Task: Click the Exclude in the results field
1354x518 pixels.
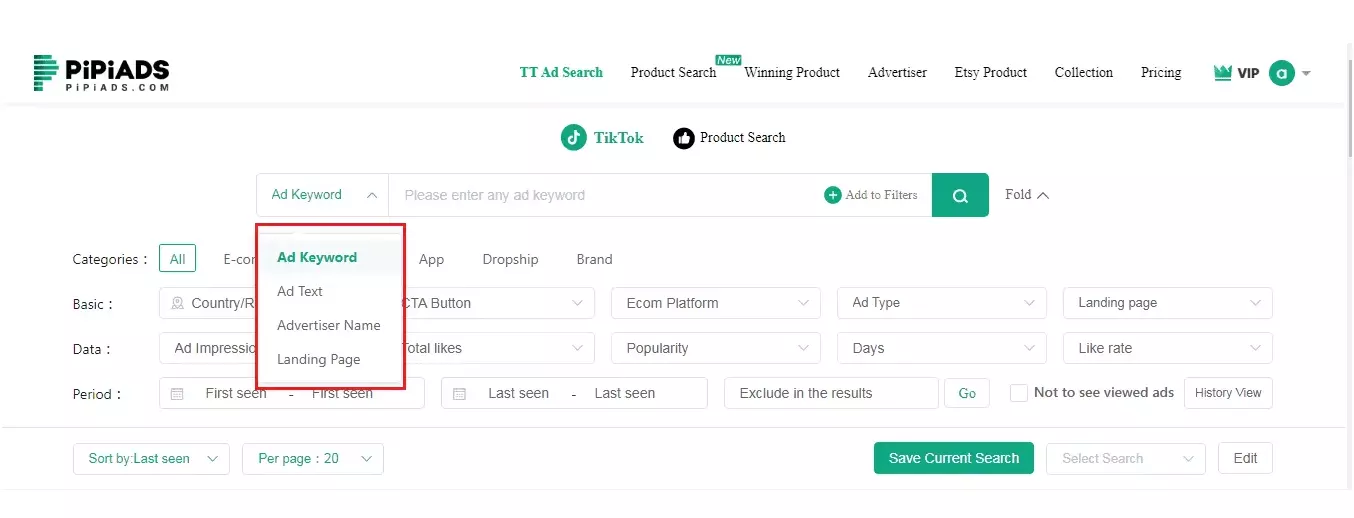Action: (831, 393)
